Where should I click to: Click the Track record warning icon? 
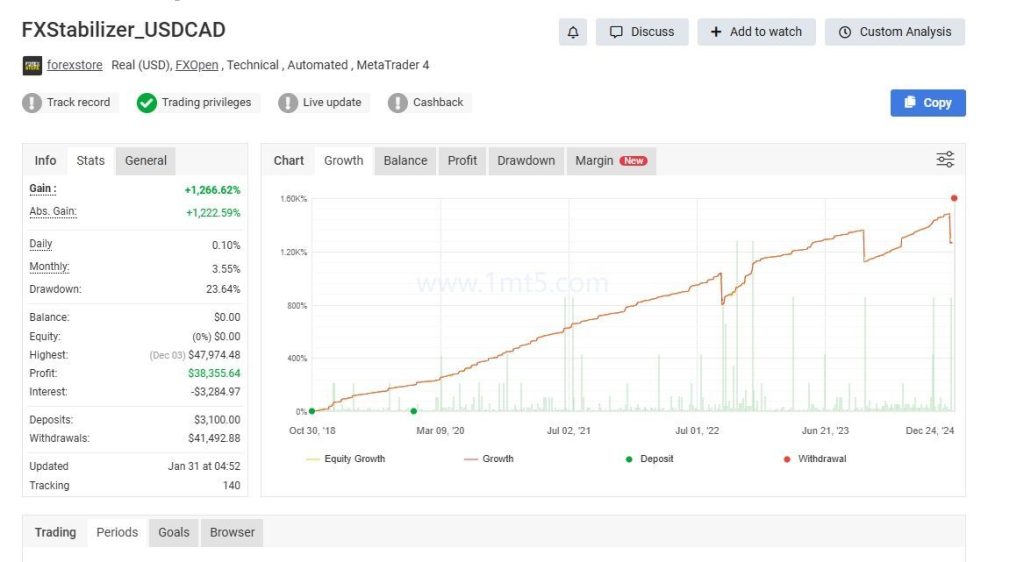[32, 102]
